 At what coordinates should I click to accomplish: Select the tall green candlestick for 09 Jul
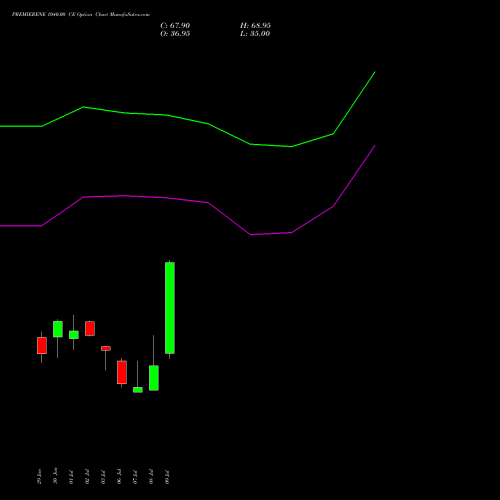pos(170,308)
